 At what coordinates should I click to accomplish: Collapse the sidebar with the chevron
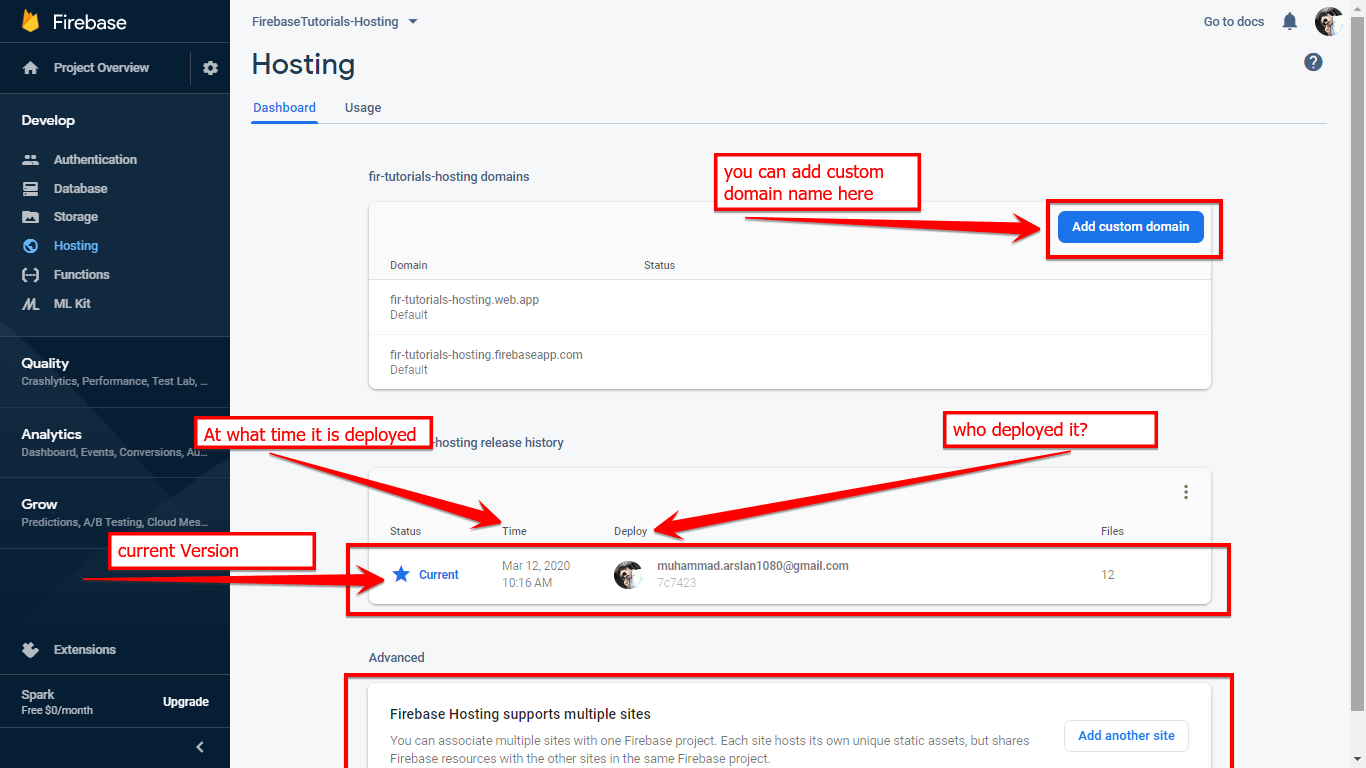[x=200, y=747]
